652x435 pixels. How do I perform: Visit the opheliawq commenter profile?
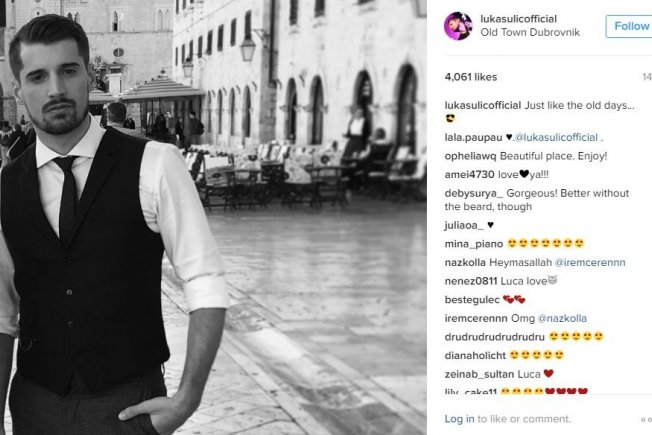(x=470, y=156)
